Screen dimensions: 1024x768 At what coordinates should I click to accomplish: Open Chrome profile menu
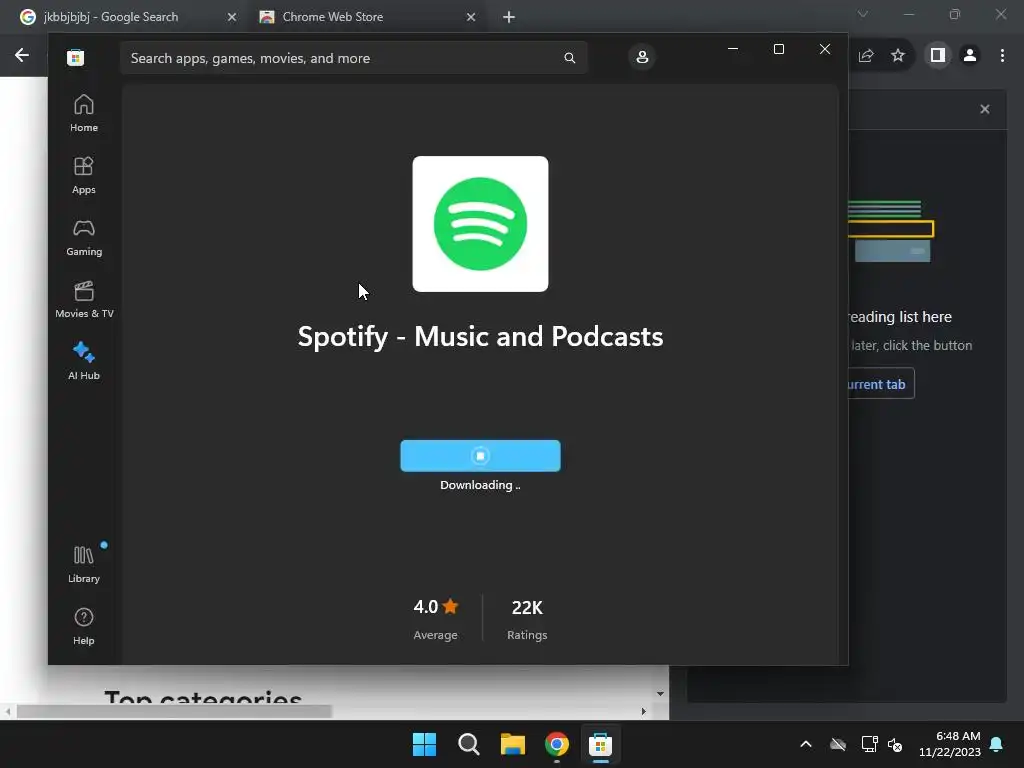click(970, 56)
